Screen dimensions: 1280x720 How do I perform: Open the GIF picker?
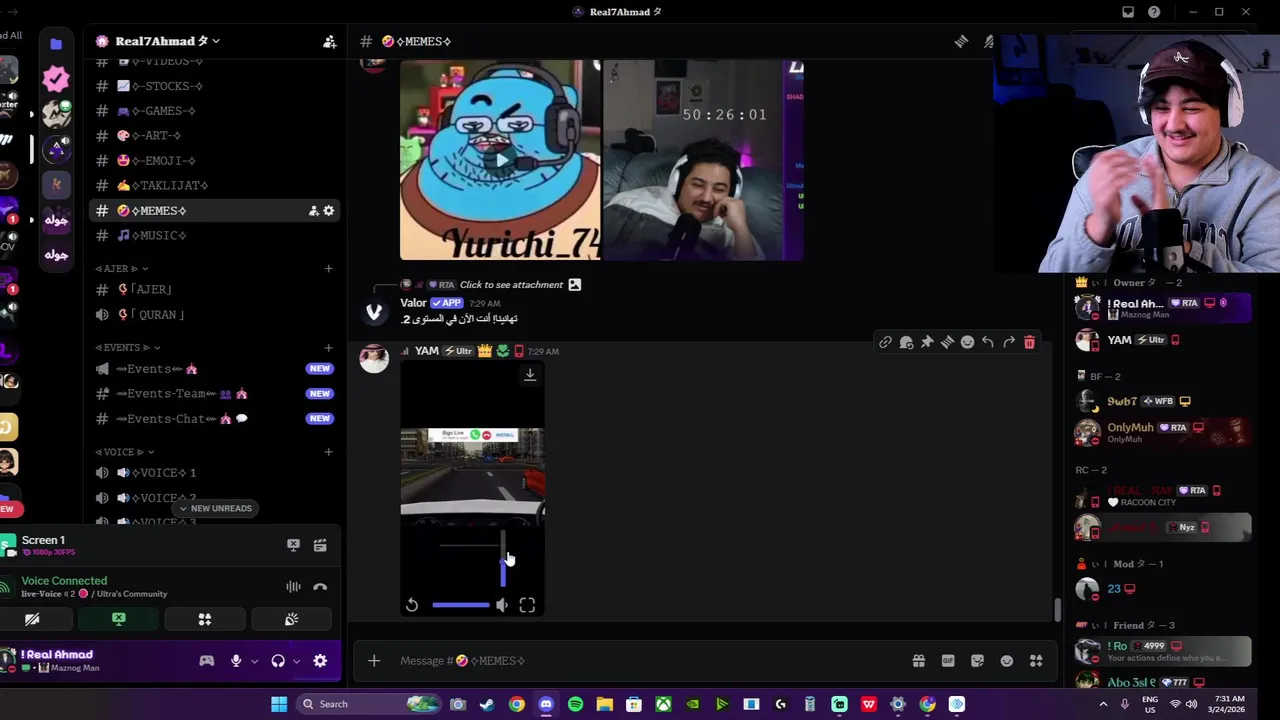(x=948, y=660)
